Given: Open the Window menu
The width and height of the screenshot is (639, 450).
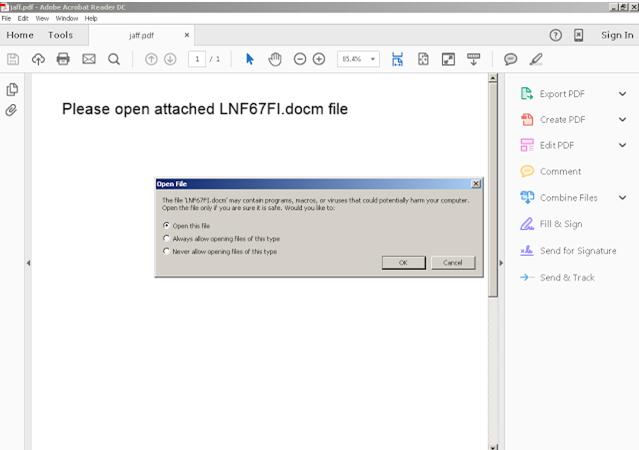Looking at the screenshot, I should pyautogui.click(x=67, y=18).
